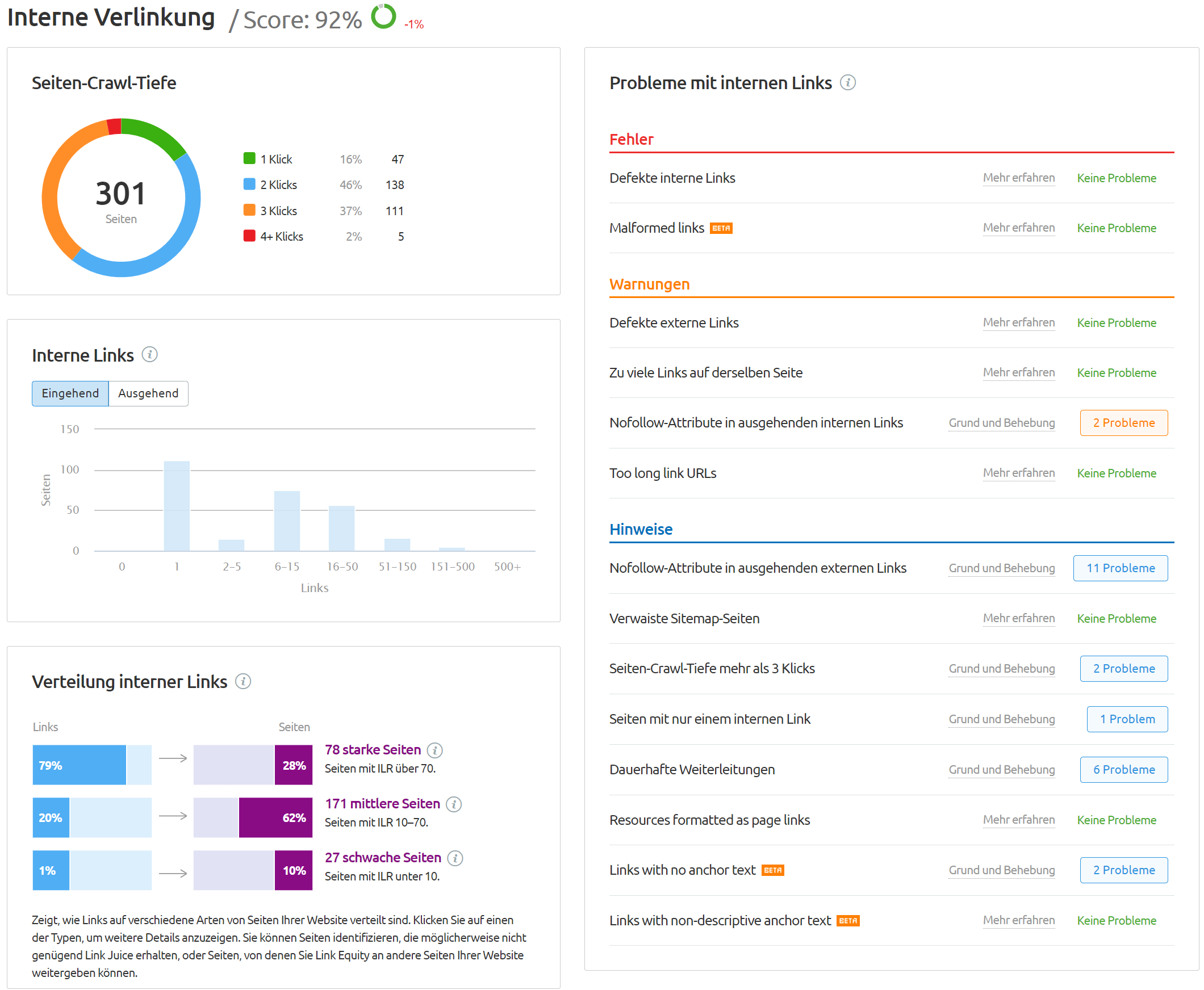Click the 20% blue links bar
This screenshot has height=990, width=1204.
coord(51,818)
